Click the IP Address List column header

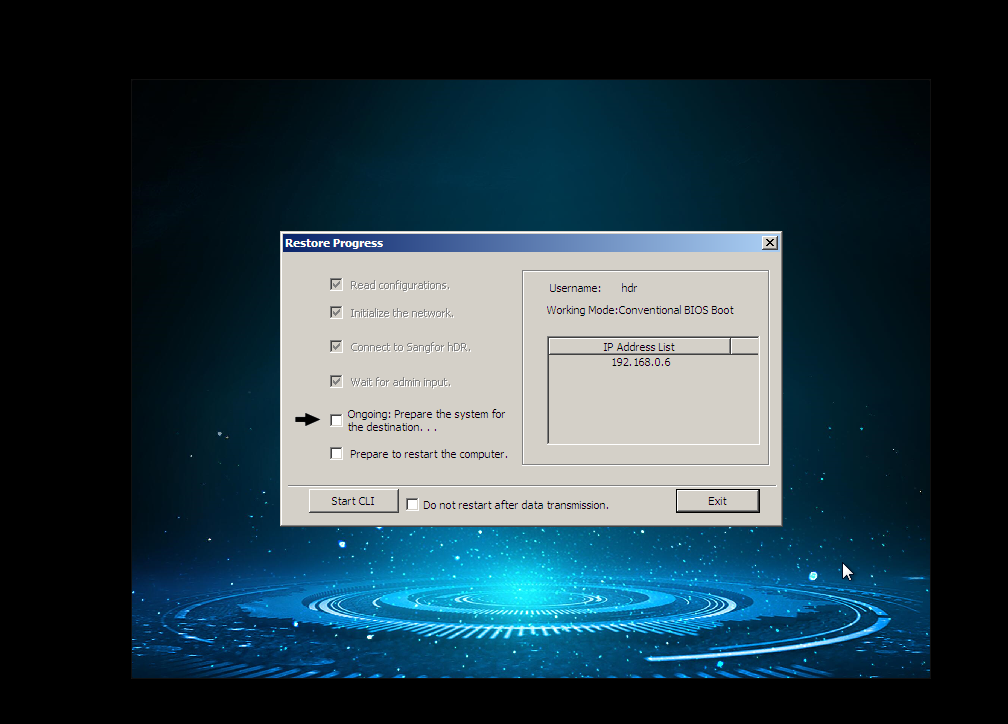click(639, 346)
